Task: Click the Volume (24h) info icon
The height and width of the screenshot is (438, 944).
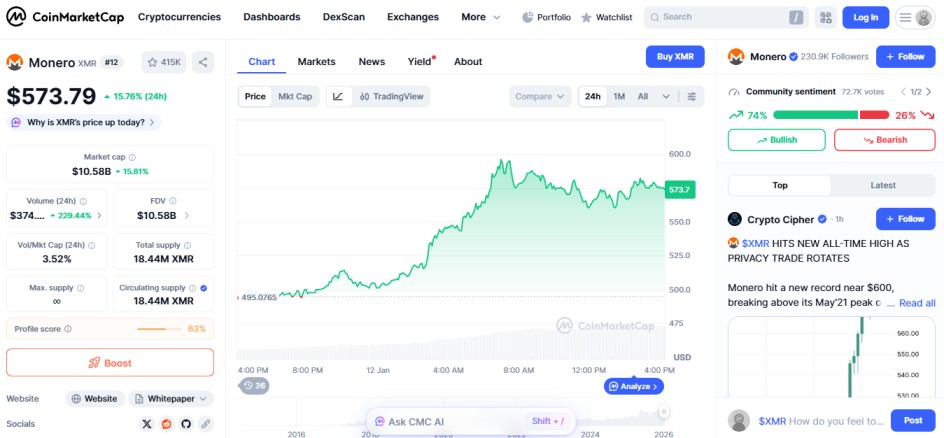Action: [x=83, y=202]
